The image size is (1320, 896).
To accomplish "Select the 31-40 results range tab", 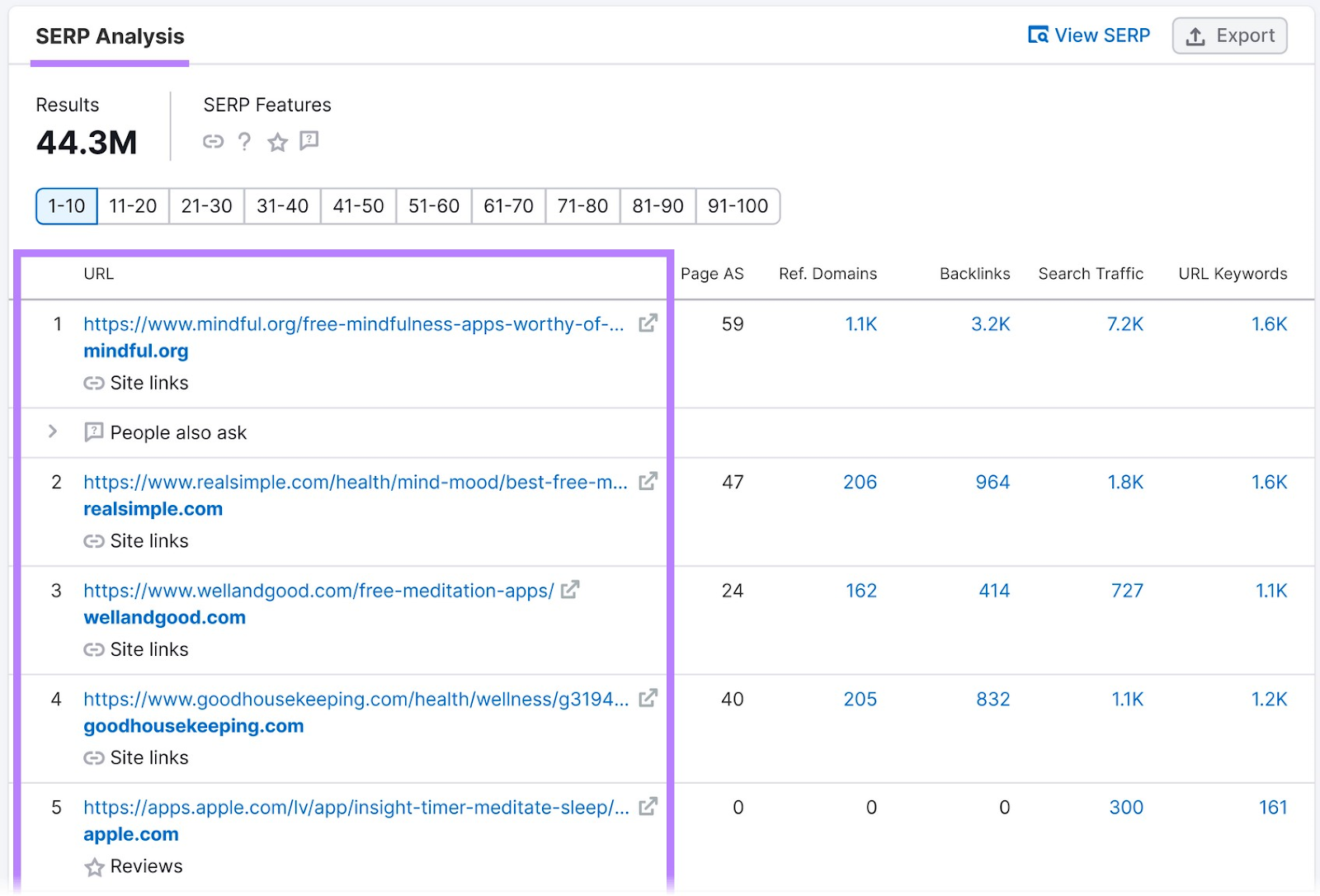I will (282, 206).
